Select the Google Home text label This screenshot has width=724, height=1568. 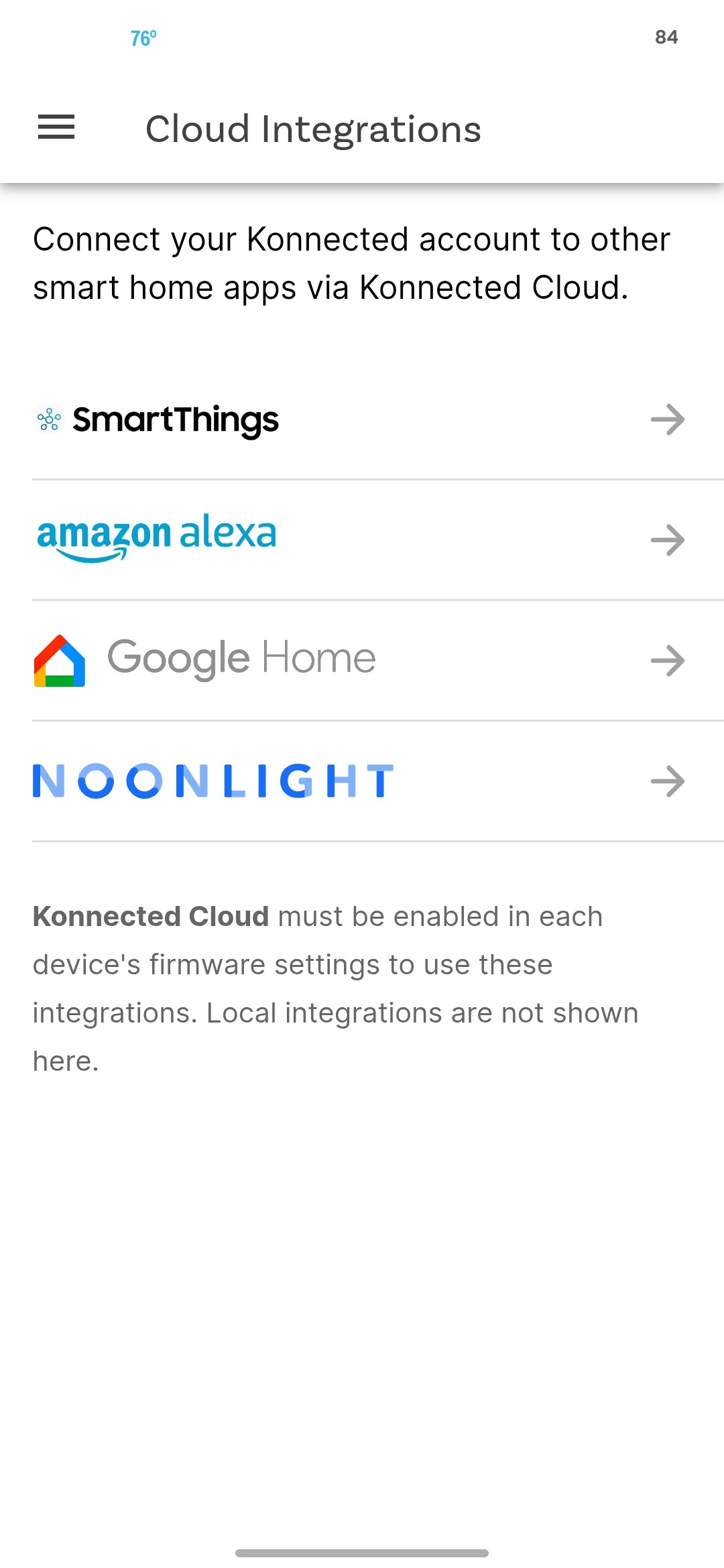click(x=241, y=659)
